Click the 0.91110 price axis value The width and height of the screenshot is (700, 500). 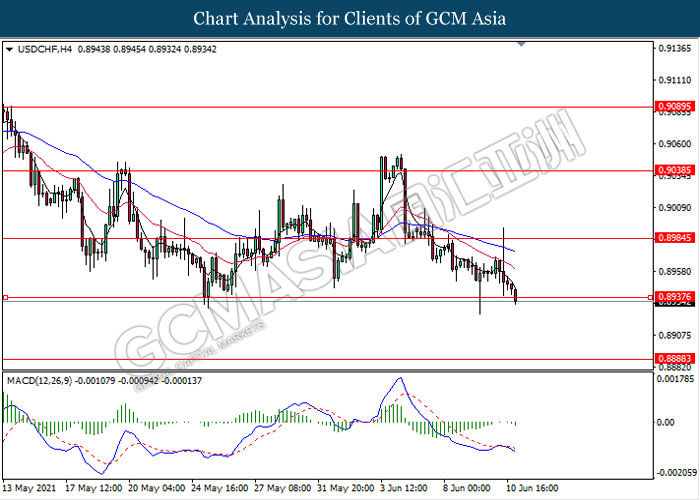(x=675, y=80)
